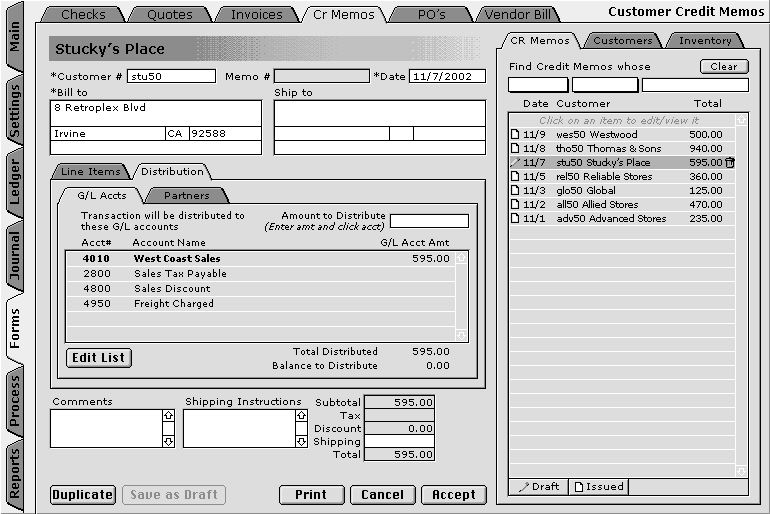
Task: Click the document icon beside glo50 Global
Action: [x=515, y=190]
